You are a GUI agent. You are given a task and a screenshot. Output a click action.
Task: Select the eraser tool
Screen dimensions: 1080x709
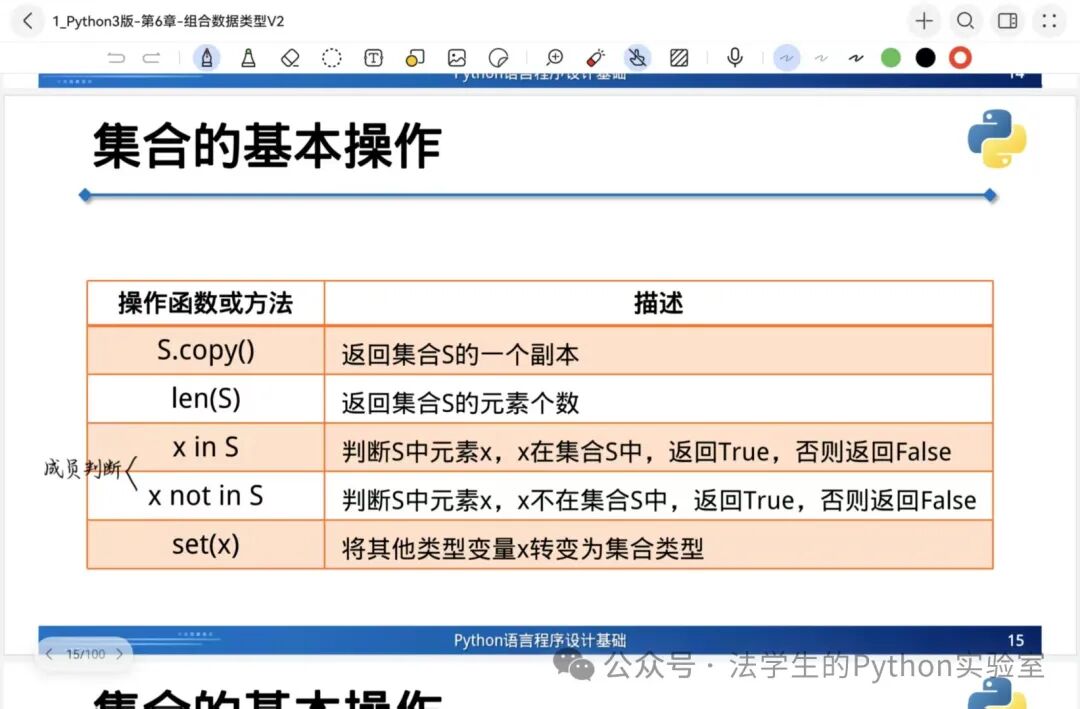coord(290,58)
